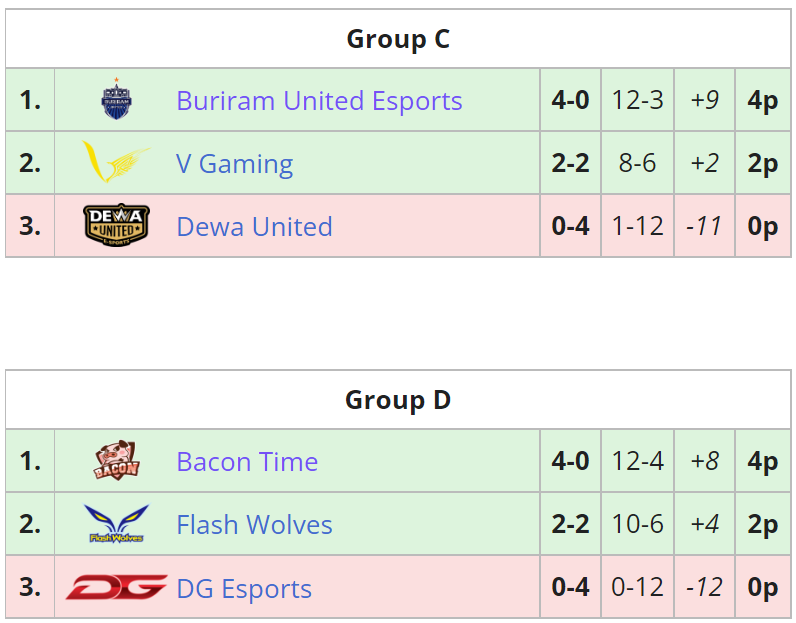796x623 pixels.
Task: Click Bacon Time's 12-4 game score cell
Action: coord(638,461)
